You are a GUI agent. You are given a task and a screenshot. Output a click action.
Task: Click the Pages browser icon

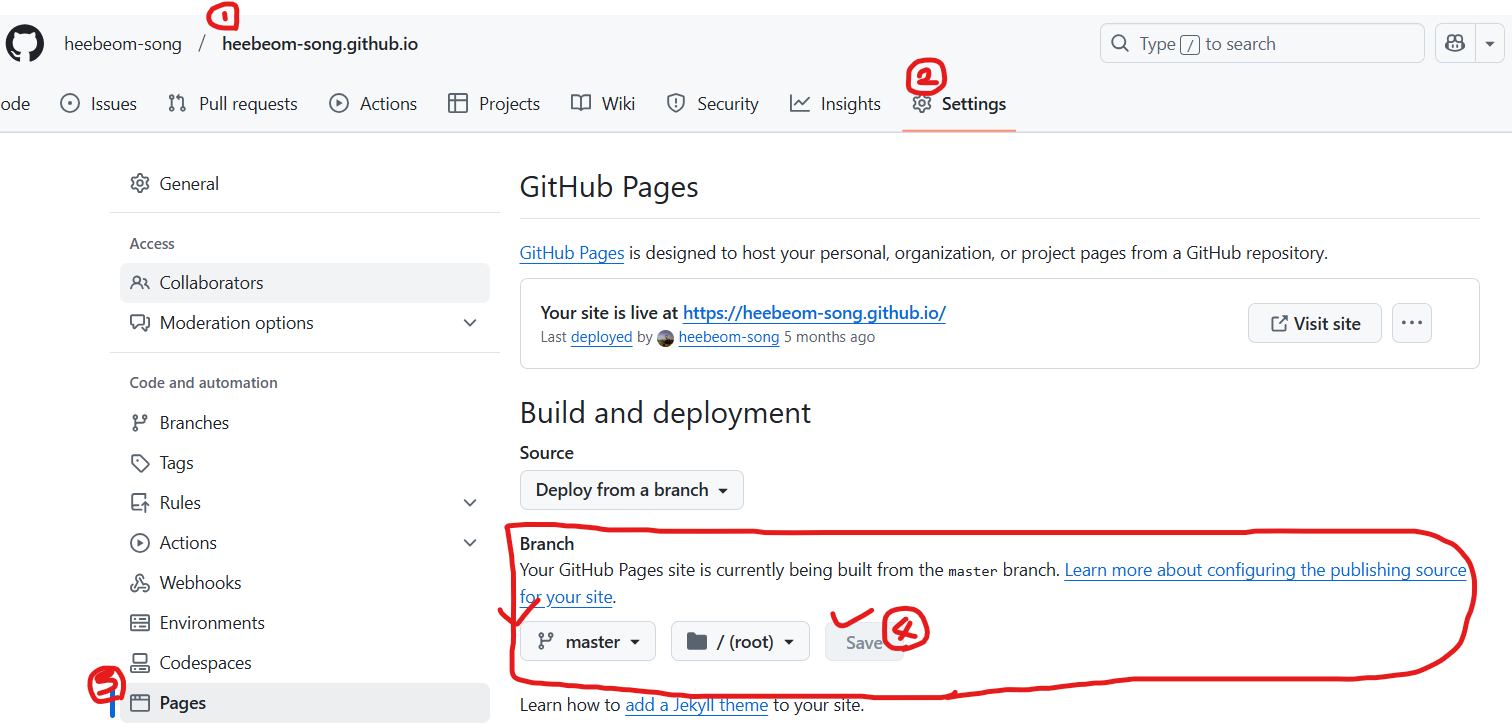(140, 703)
